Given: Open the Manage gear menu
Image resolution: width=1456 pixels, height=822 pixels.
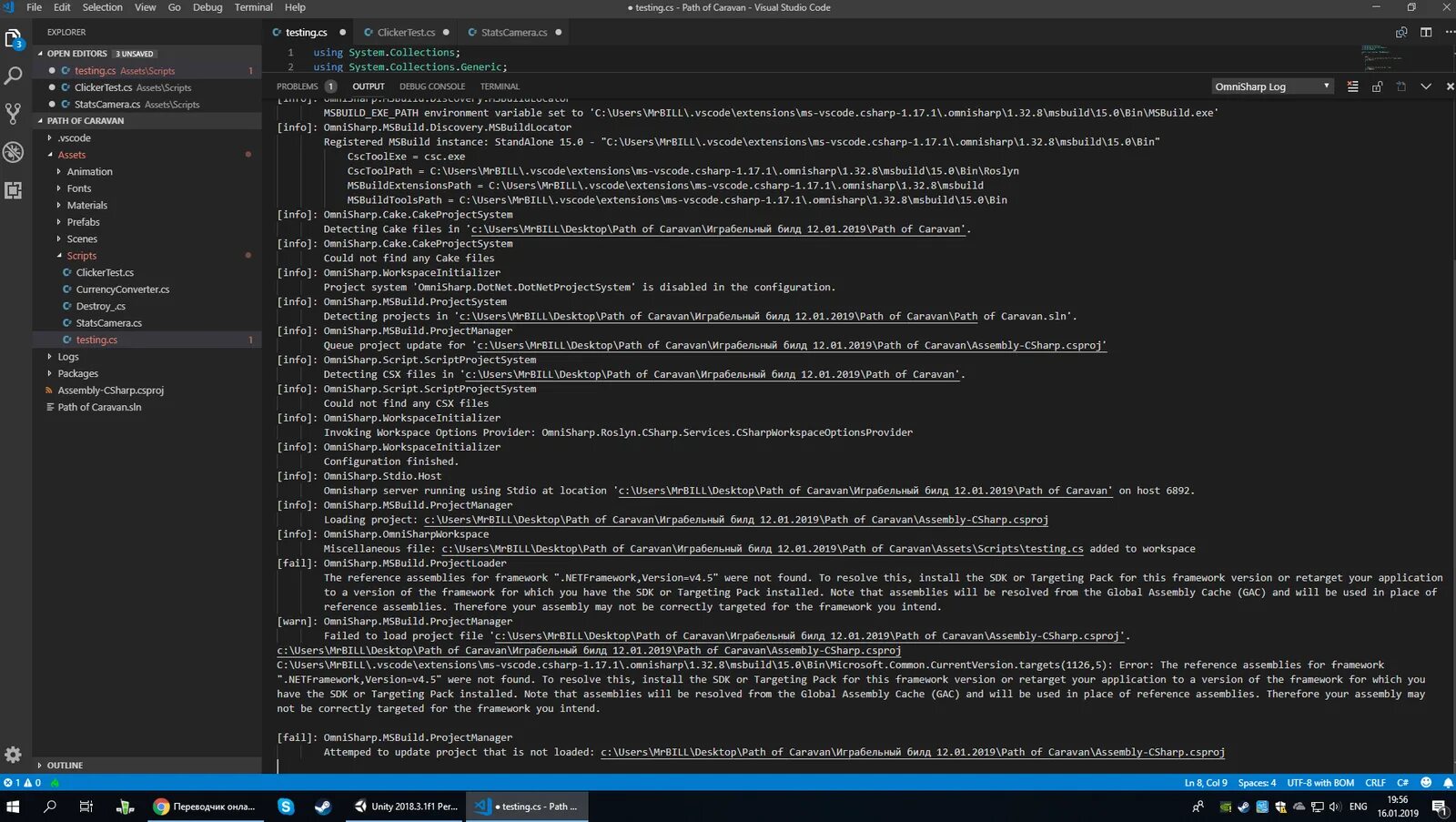Looking at the screenshot, I should 14,755.
